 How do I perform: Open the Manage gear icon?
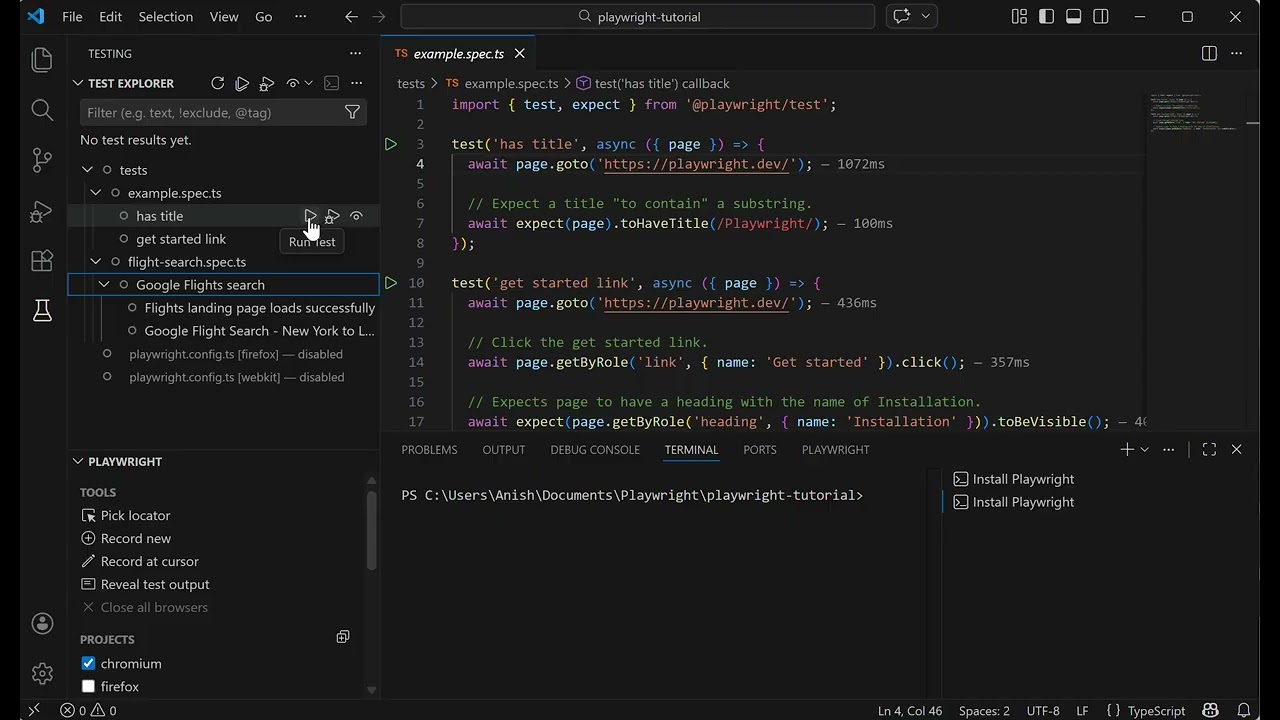click(42, 673)
